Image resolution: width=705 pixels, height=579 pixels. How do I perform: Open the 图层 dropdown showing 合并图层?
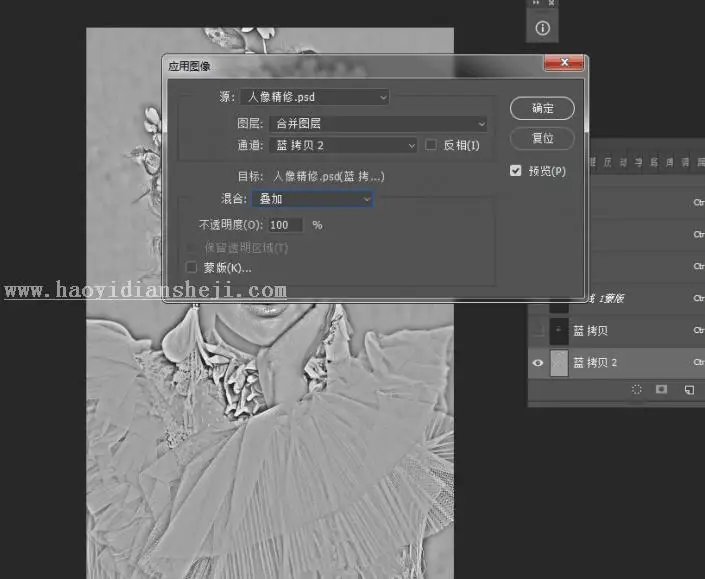point(378,123)
